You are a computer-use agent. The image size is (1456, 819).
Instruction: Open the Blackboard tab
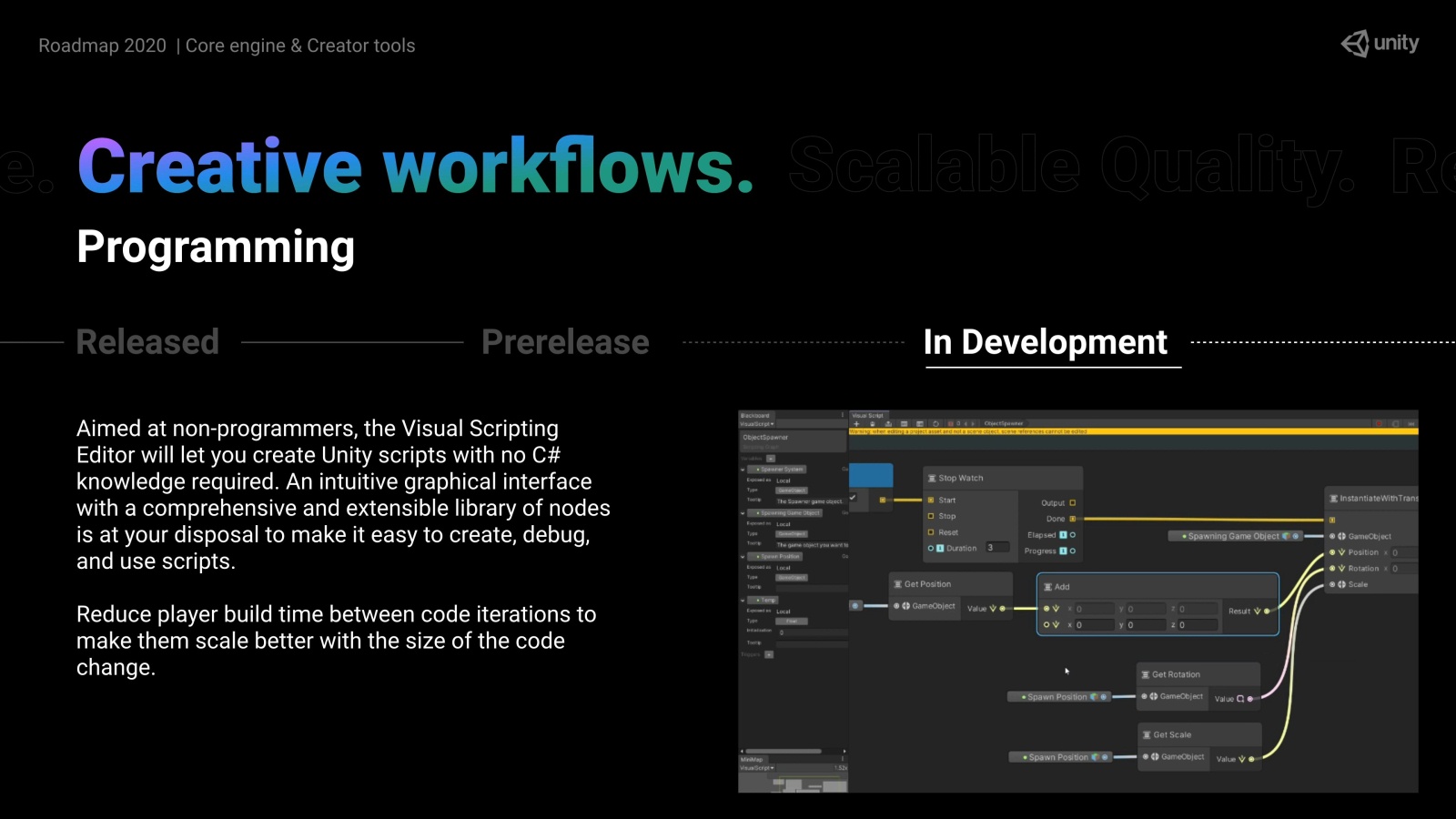point(755,416)
